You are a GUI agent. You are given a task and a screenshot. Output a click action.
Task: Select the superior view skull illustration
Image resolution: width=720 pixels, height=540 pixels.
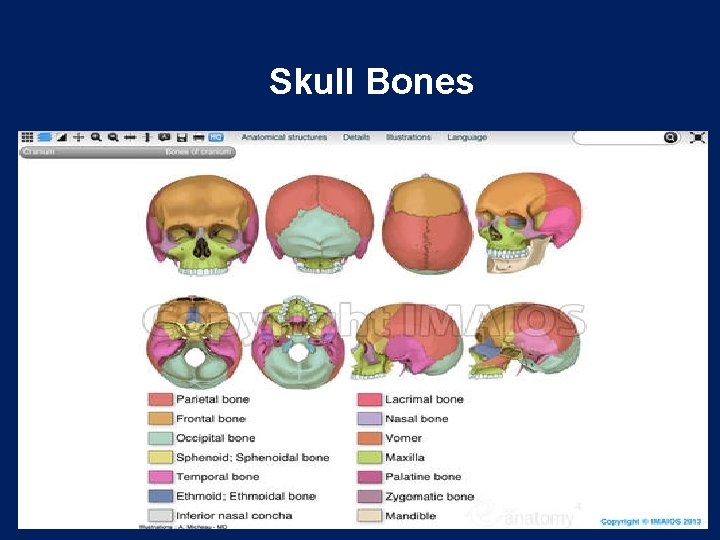[427, 224]
